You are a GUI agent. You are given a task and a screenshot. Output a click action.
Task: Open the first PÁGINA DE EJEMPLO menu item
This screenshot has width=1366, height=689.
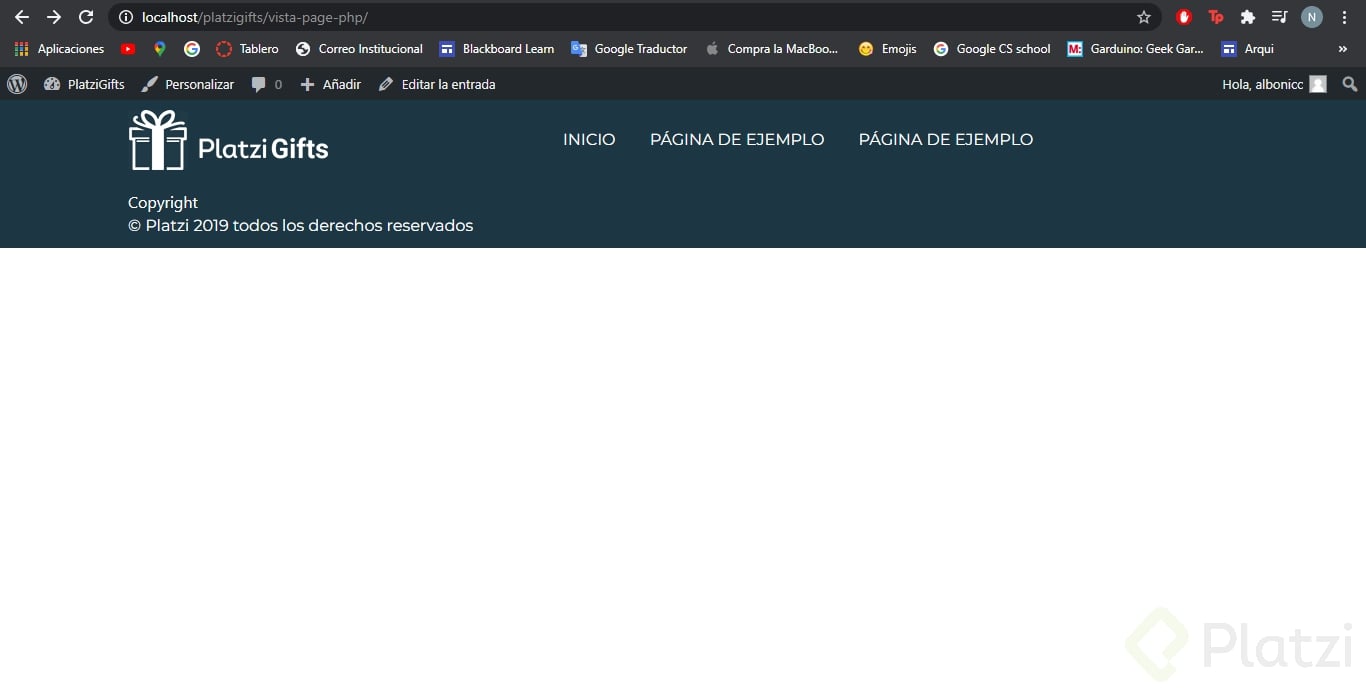coord(737,139)
